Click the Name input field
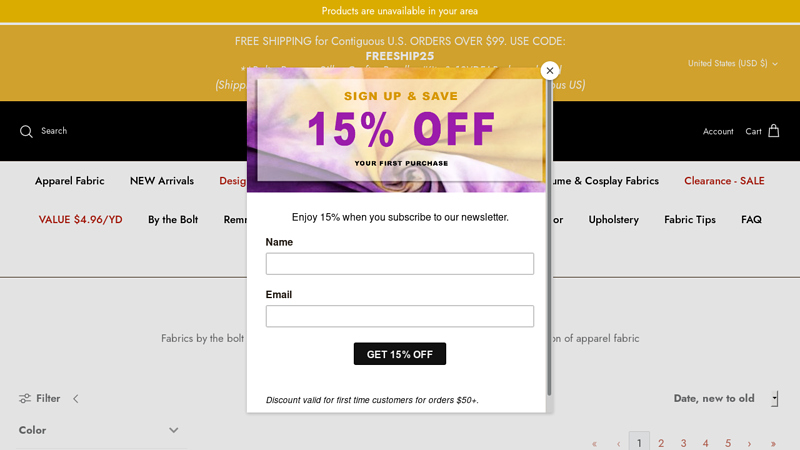 tap(400, 264)
